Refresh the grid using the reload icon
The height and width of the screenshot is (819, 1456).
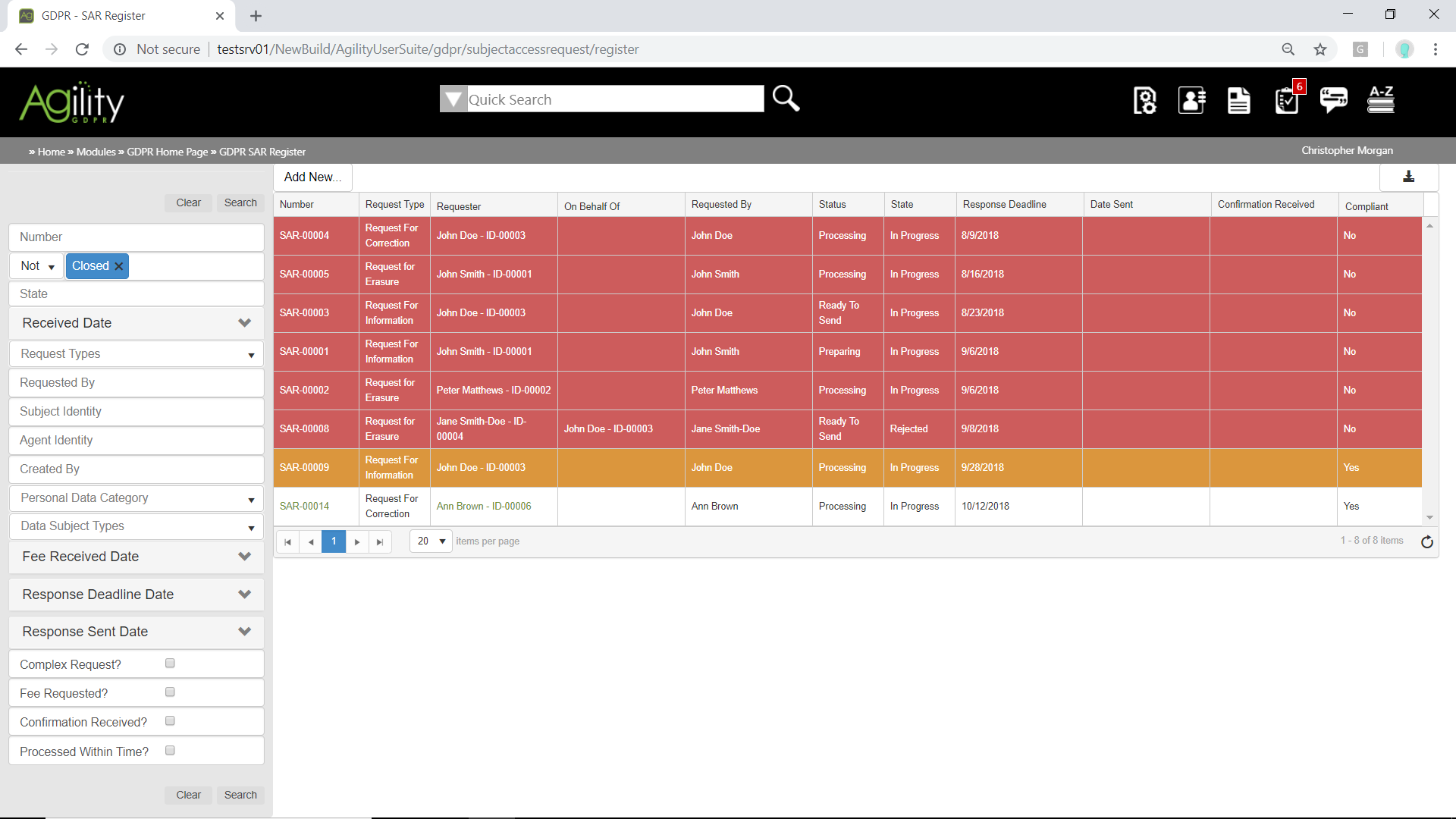point(1426,541)
